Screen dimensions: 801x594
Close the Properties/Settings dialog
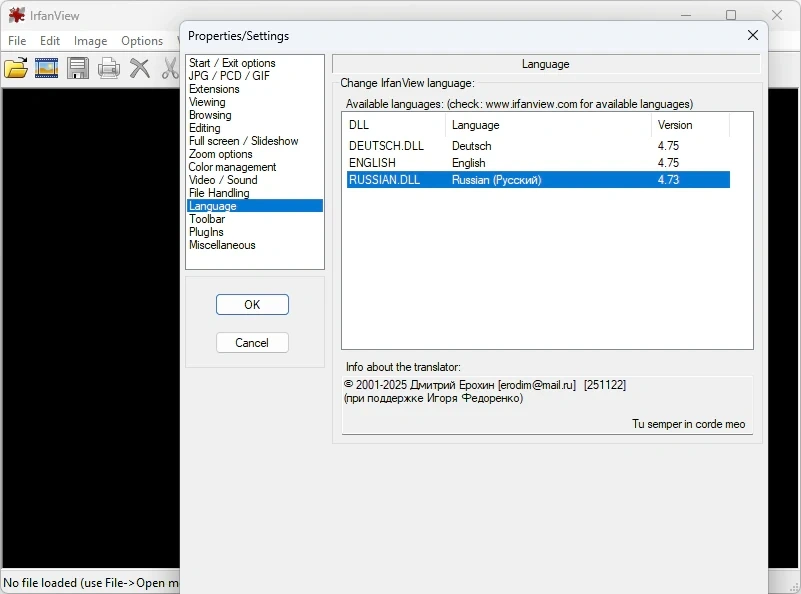752,35
